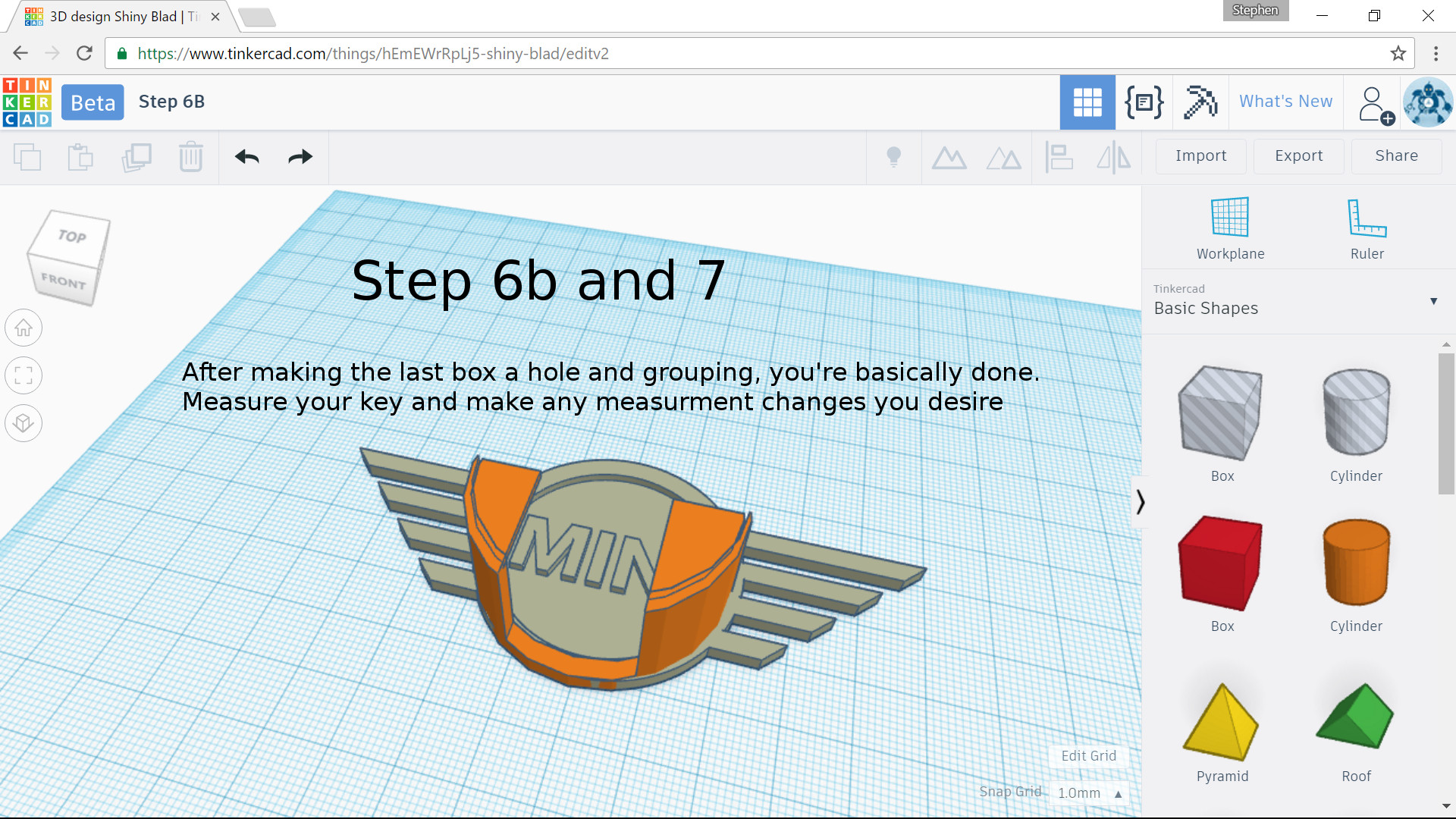The width and height of the screenshot is (1456, 819).
Task: Click the Beta badge
Action: [x=93, y=102]
